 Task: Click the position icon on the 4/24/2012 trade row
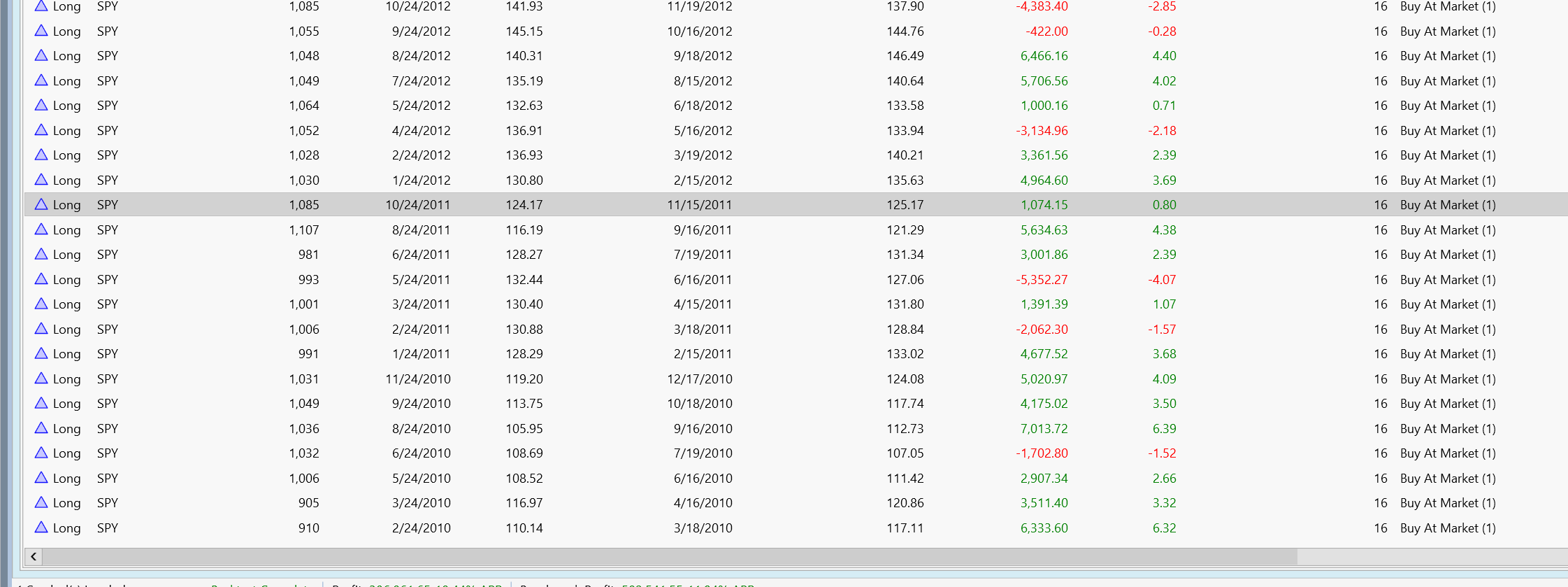click(41, 130)
